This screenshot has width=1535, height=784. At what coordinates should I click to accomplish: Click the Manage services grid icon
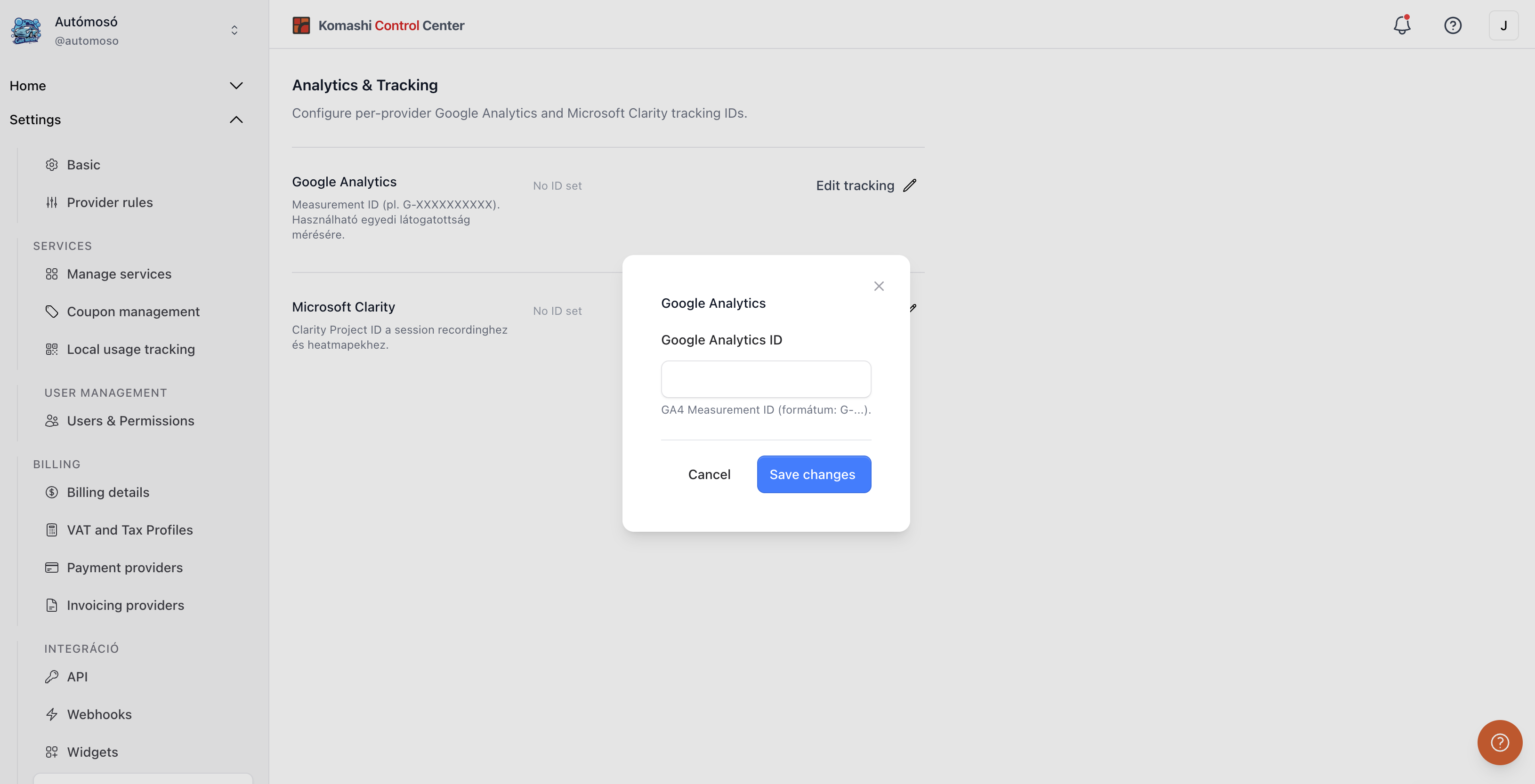[x=52, y=274]
